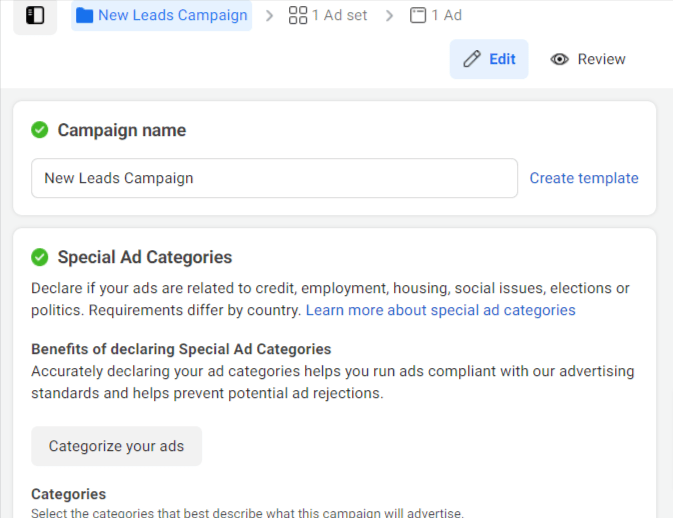Viewport: 673px width, 518px height.
Task: Switch to Edit mode
Action: click(x=502, y=59)
